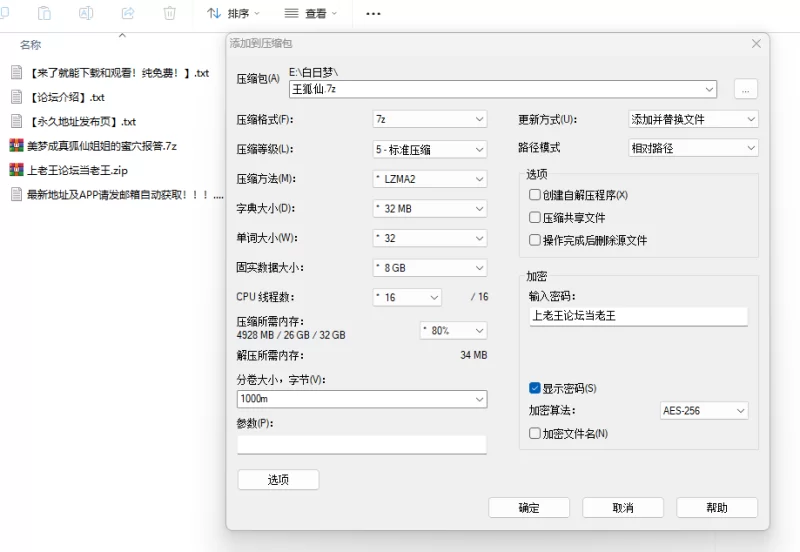The image size is (800, 552).
Task: Open the 固实数据大小 dropdown showing 8 GB
Action: pyautogui.click(x=430, y=268)
